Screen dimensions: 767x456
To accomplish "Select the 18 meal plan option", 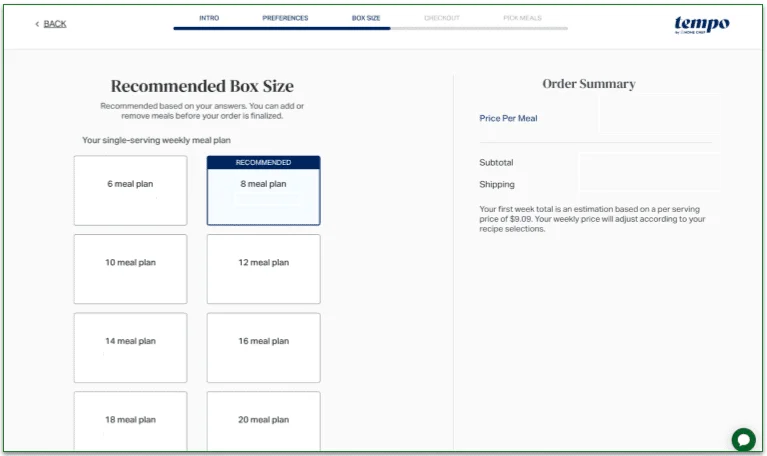I will 130,420.
